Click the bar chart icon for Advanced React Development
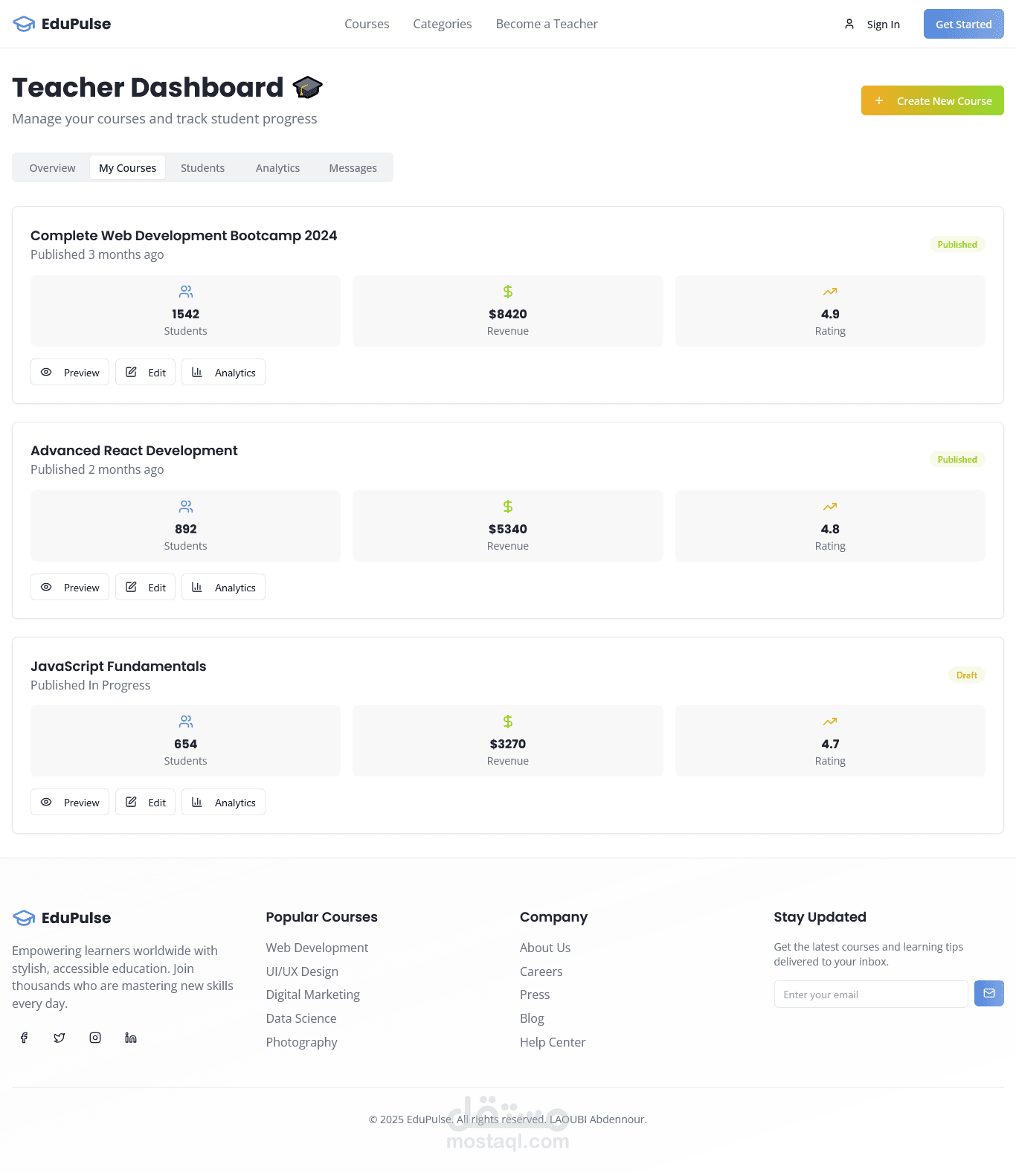The width and height of the screenshot is (1016, 1176). click(197, 587)
